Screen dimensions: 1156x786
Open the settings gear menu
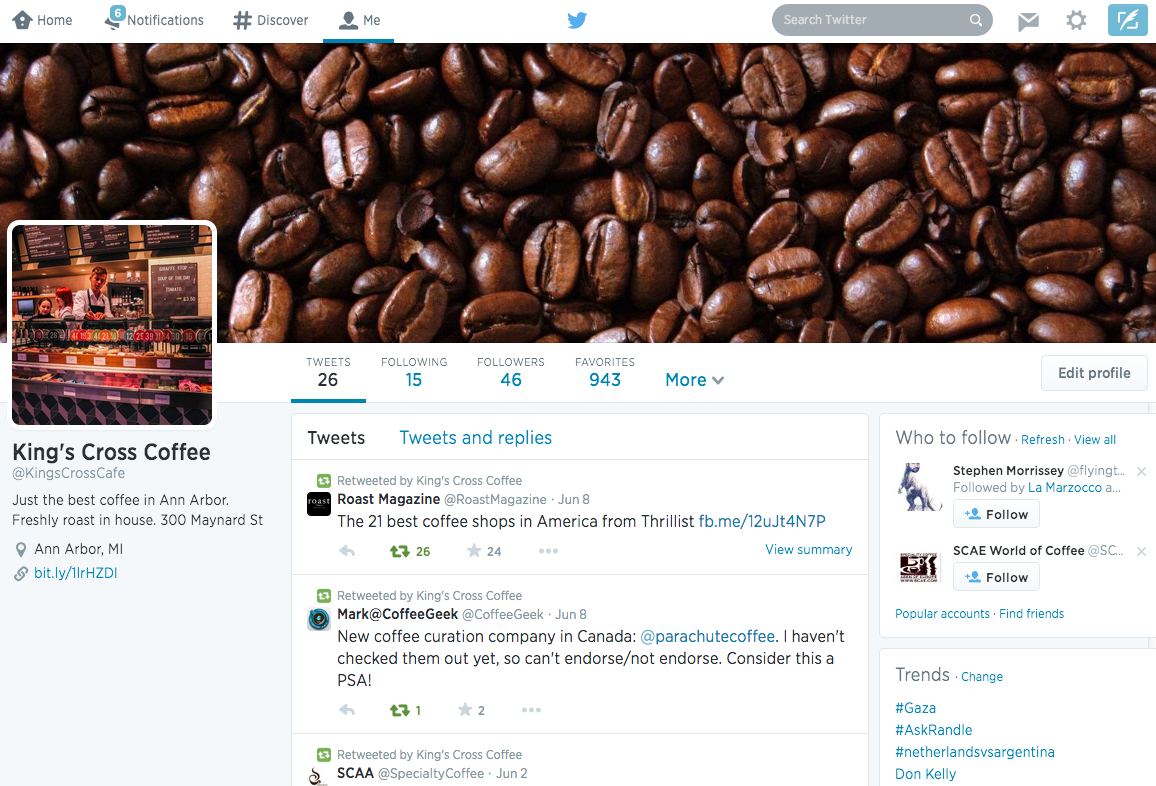(x=1076, y=20)
